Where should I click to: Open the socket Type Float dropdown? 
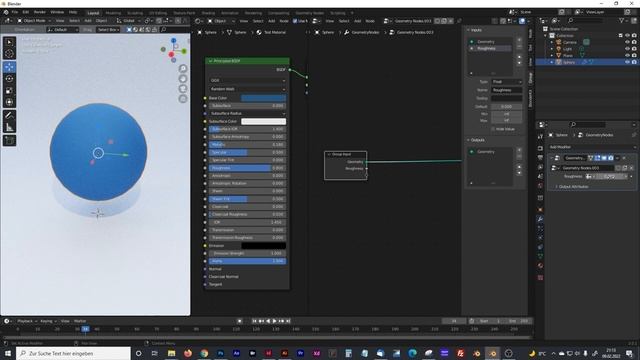507,82
